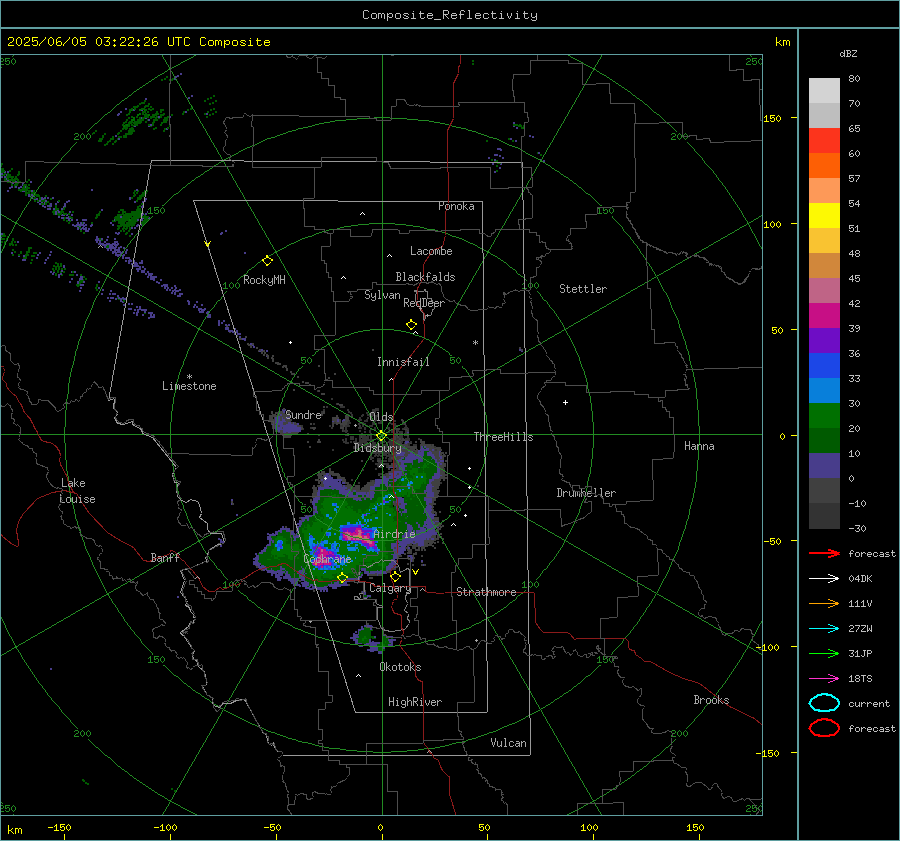Image resolution: width=900 pixels, height=841 pixels.
Task: Click the slate purple swatch between 10 and 0
Action: tap(824, 466)
